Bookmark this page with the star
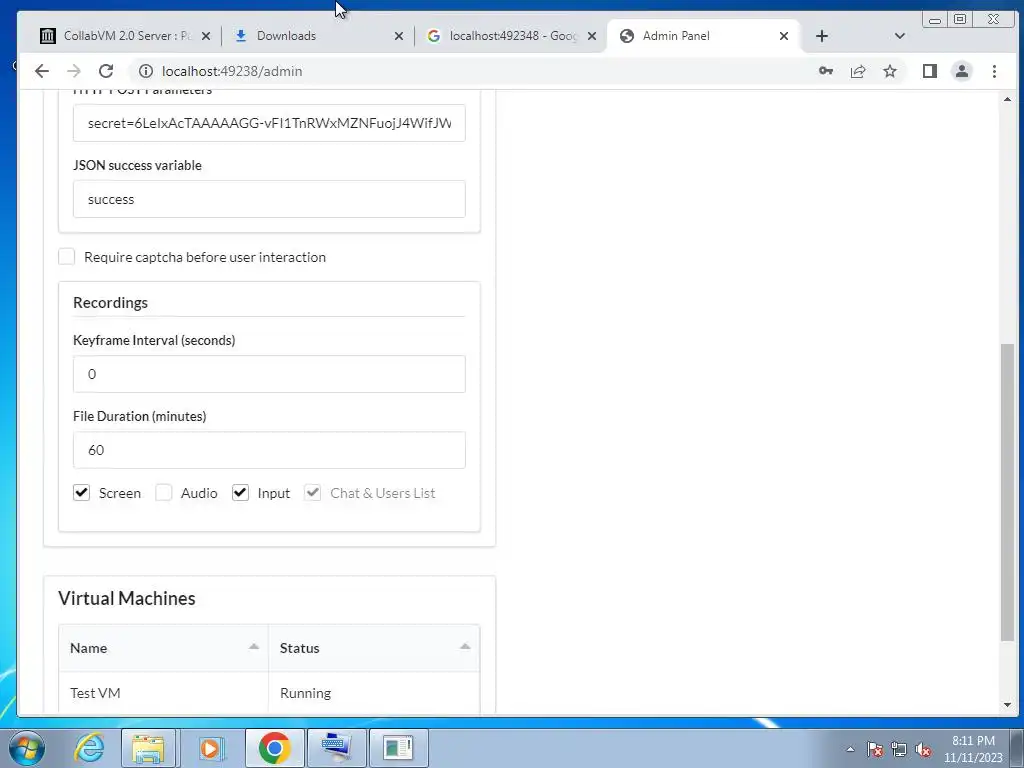The height and width of the screenshot is (768, 1024). (889, 71)
